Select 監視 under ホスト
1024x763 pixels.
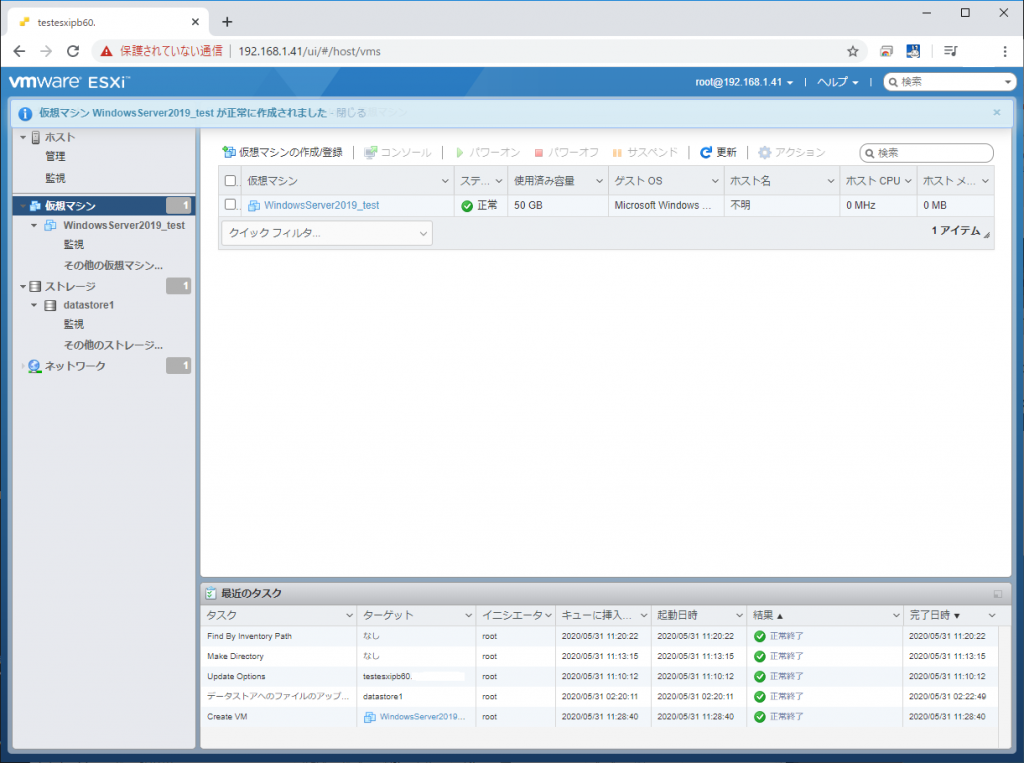point(56,178)
